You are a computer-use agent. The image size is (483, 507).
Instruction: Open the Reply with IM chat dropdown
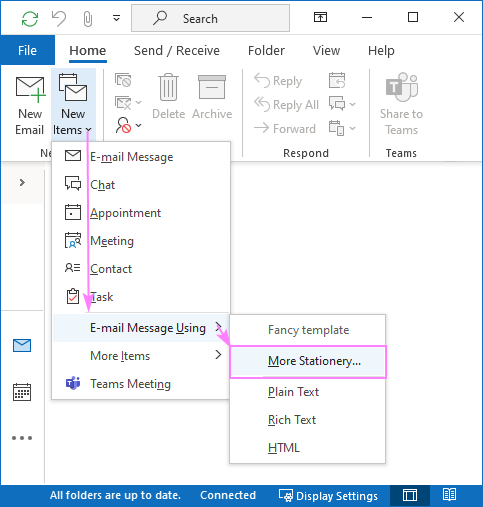tap(342, 104)
